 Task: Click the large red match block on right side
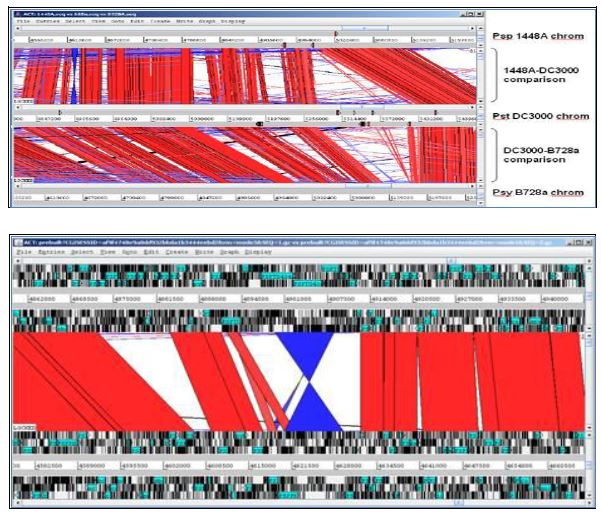[470, 380]
